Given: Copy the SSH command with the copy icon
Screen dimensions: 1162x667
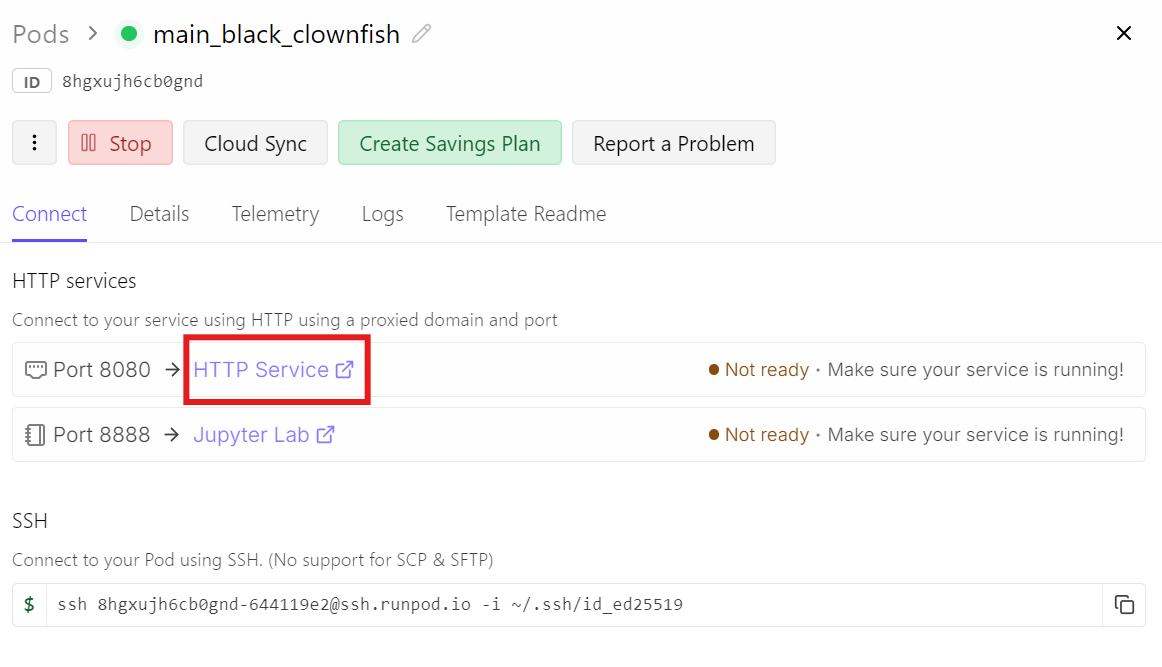Looking at the screenshot, I should click(1124, 605).
